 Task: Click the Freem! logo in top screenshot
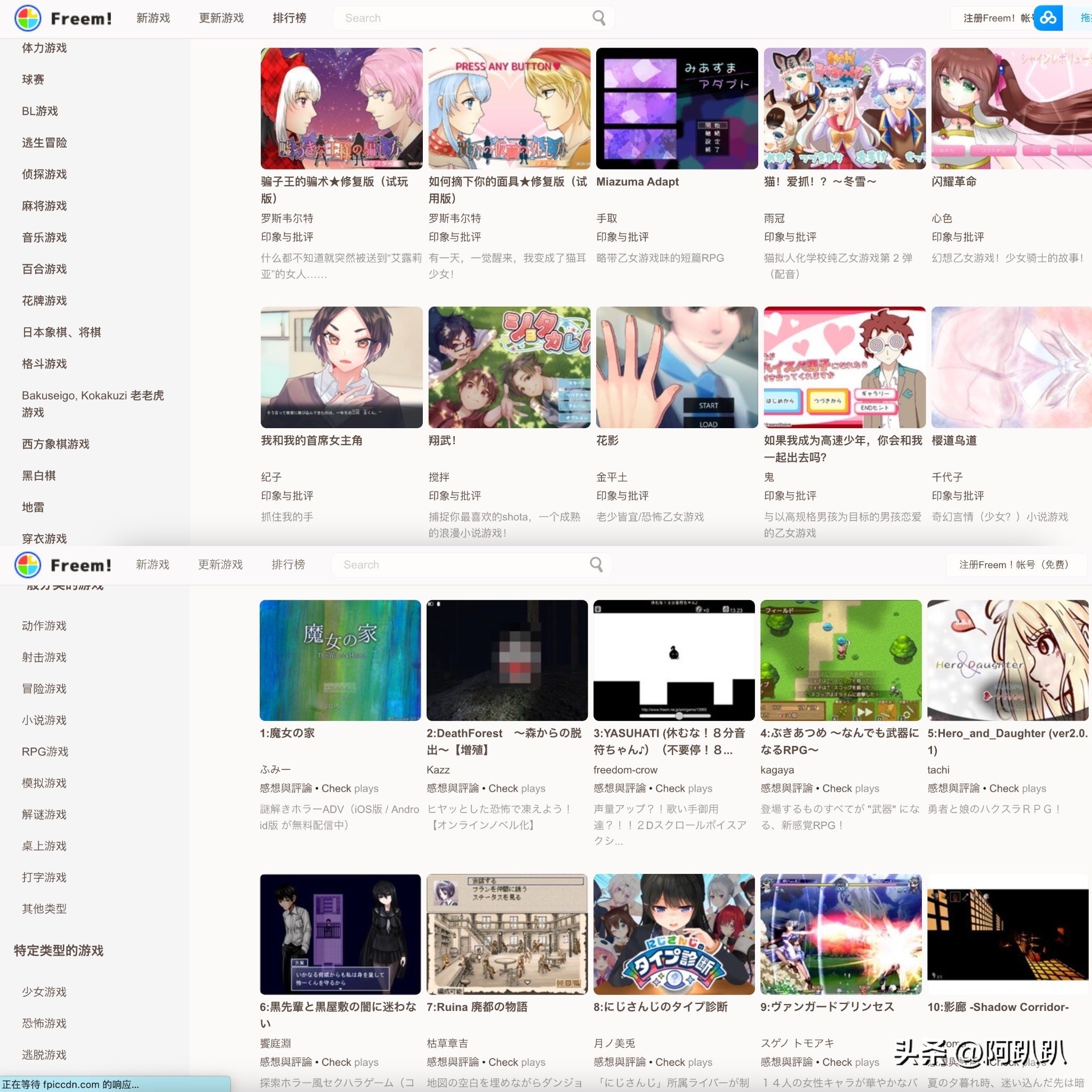63,18
